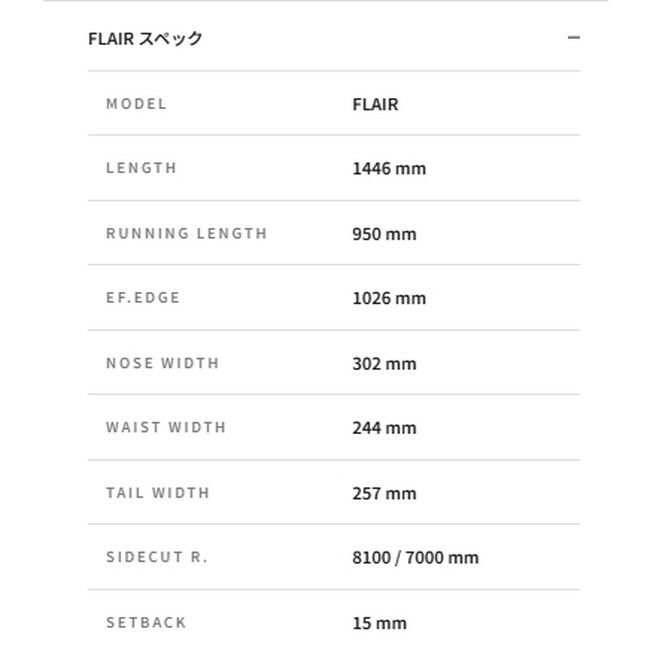650x650 pixels.
Task: Click the NOSE WIDTH label
Action: point(163,363)
